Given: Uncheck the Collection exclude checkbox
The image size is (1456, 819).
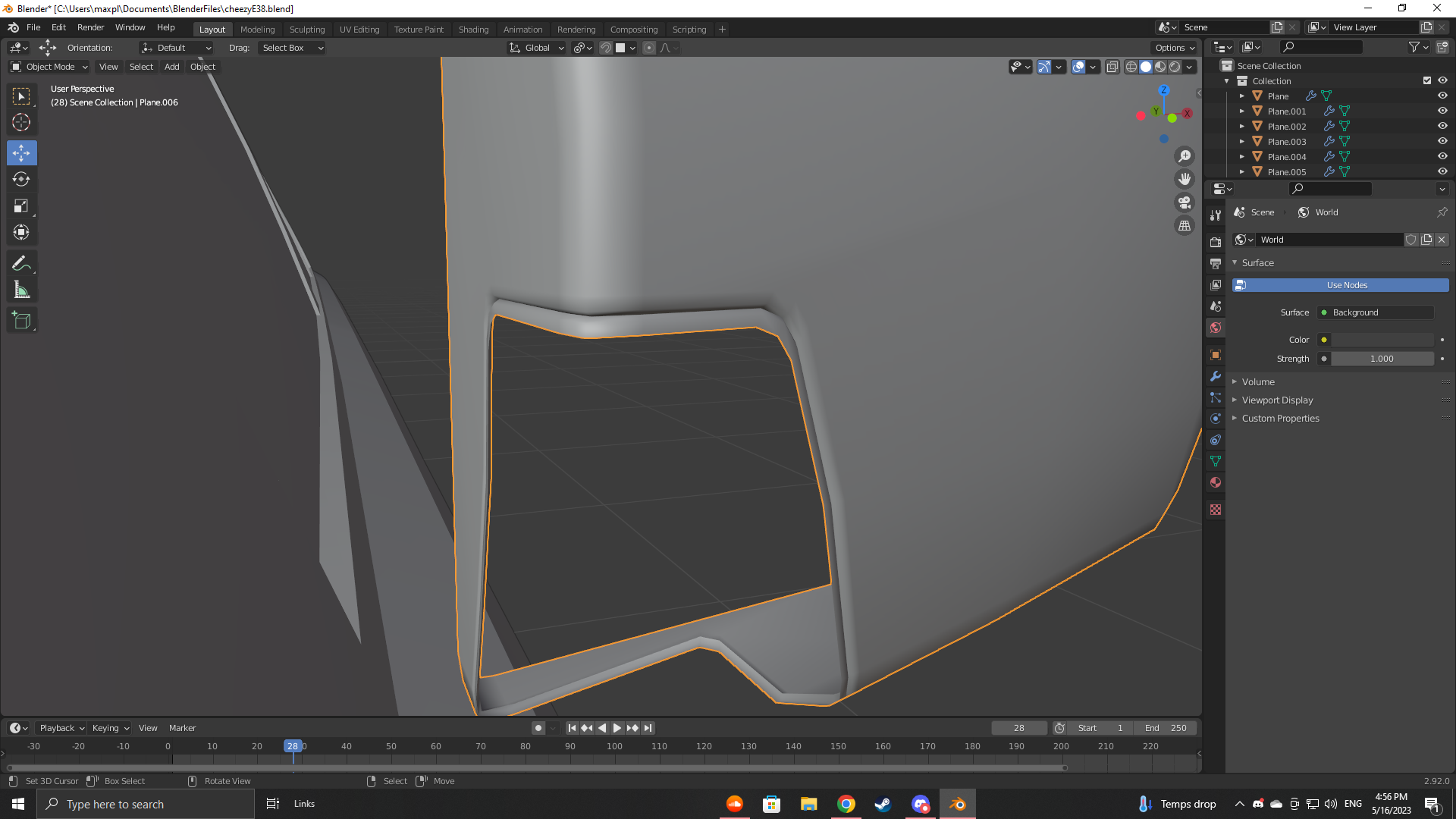Looking at the screenshot, I should [x=1427, y=80].
